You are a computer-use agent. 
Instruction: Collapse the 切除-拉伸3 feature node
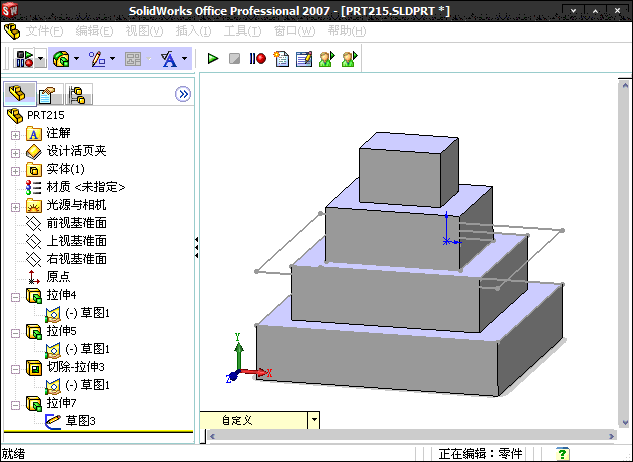point(15,370)
